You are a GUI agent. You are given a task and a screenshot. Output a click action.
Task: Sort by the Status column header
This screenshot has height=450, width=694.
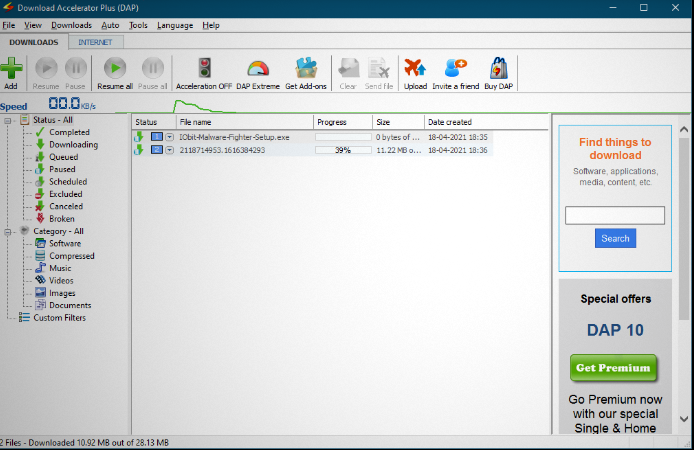tap(154, 122)
